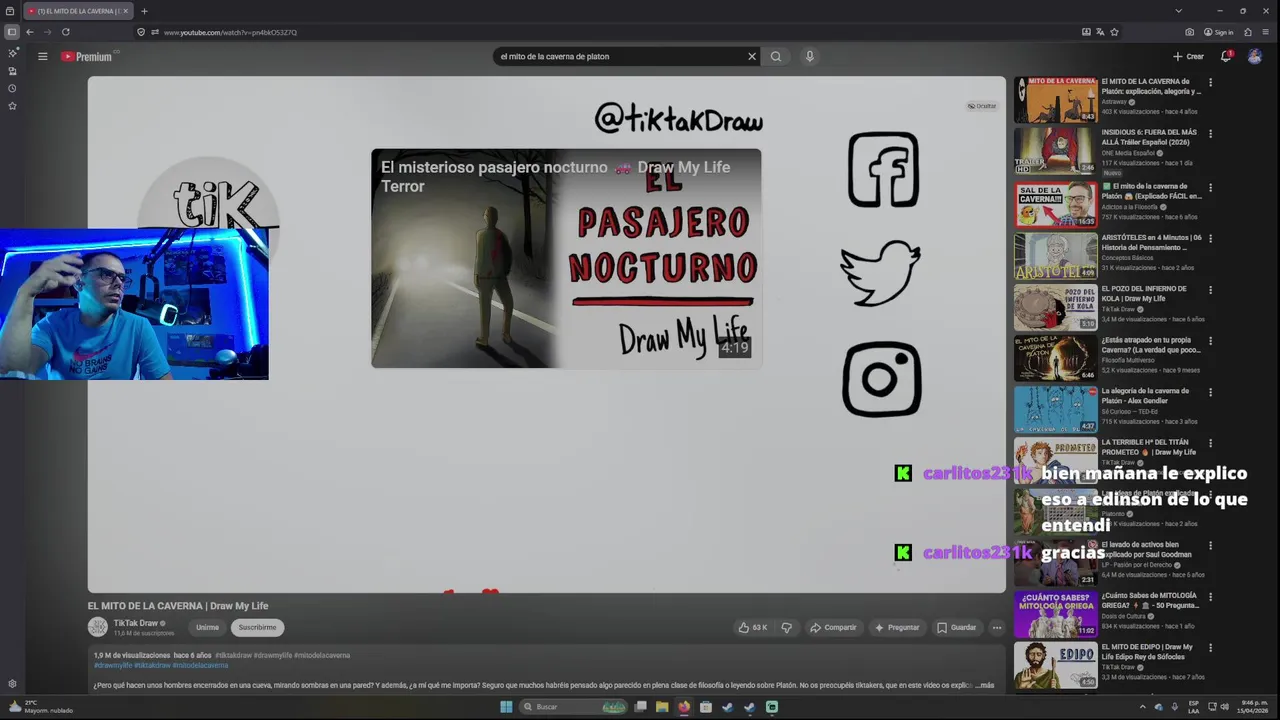Click the taskbar Buscar search box
This screenshot has width=1280, height=720.
573,707
